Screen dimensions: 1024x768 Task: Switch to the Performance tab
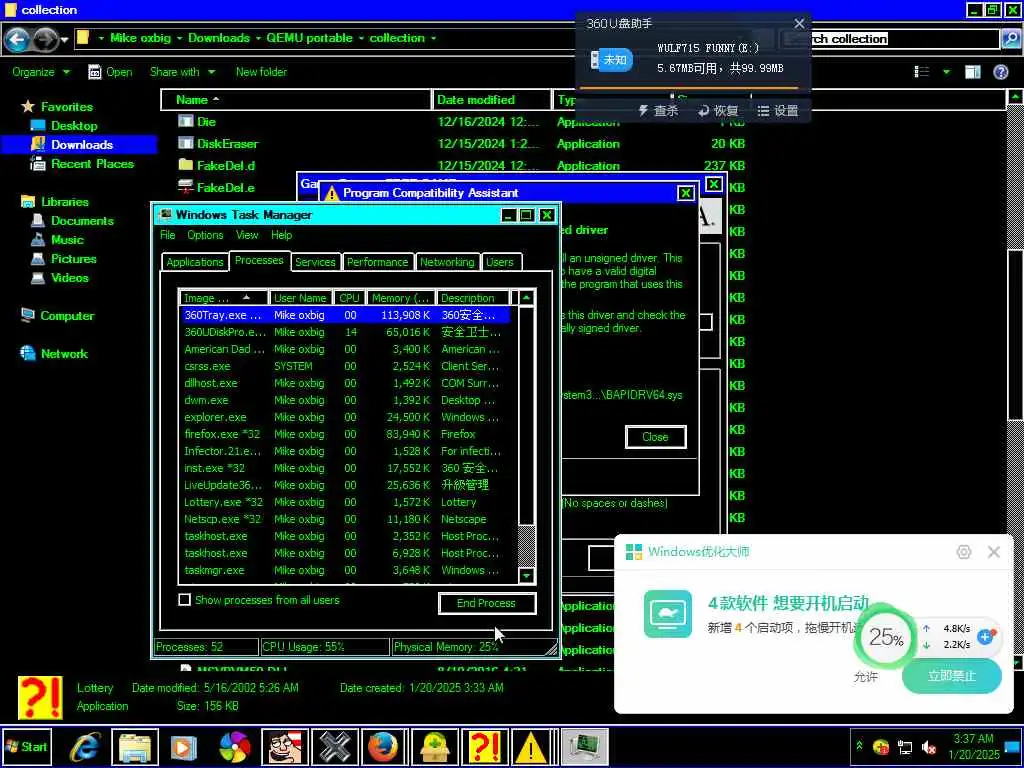[x=377, y=262]
